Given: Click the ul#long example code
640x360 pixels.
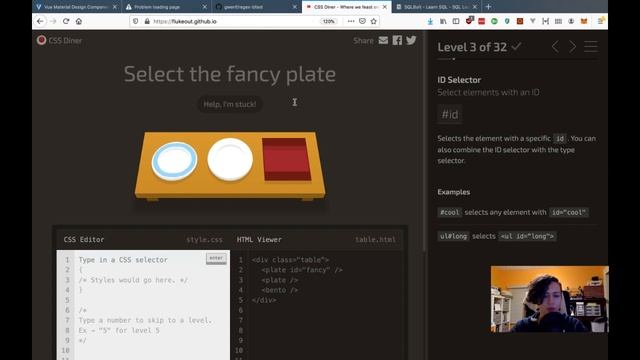Looking at the screenshot, I should (x=453, y=236).
